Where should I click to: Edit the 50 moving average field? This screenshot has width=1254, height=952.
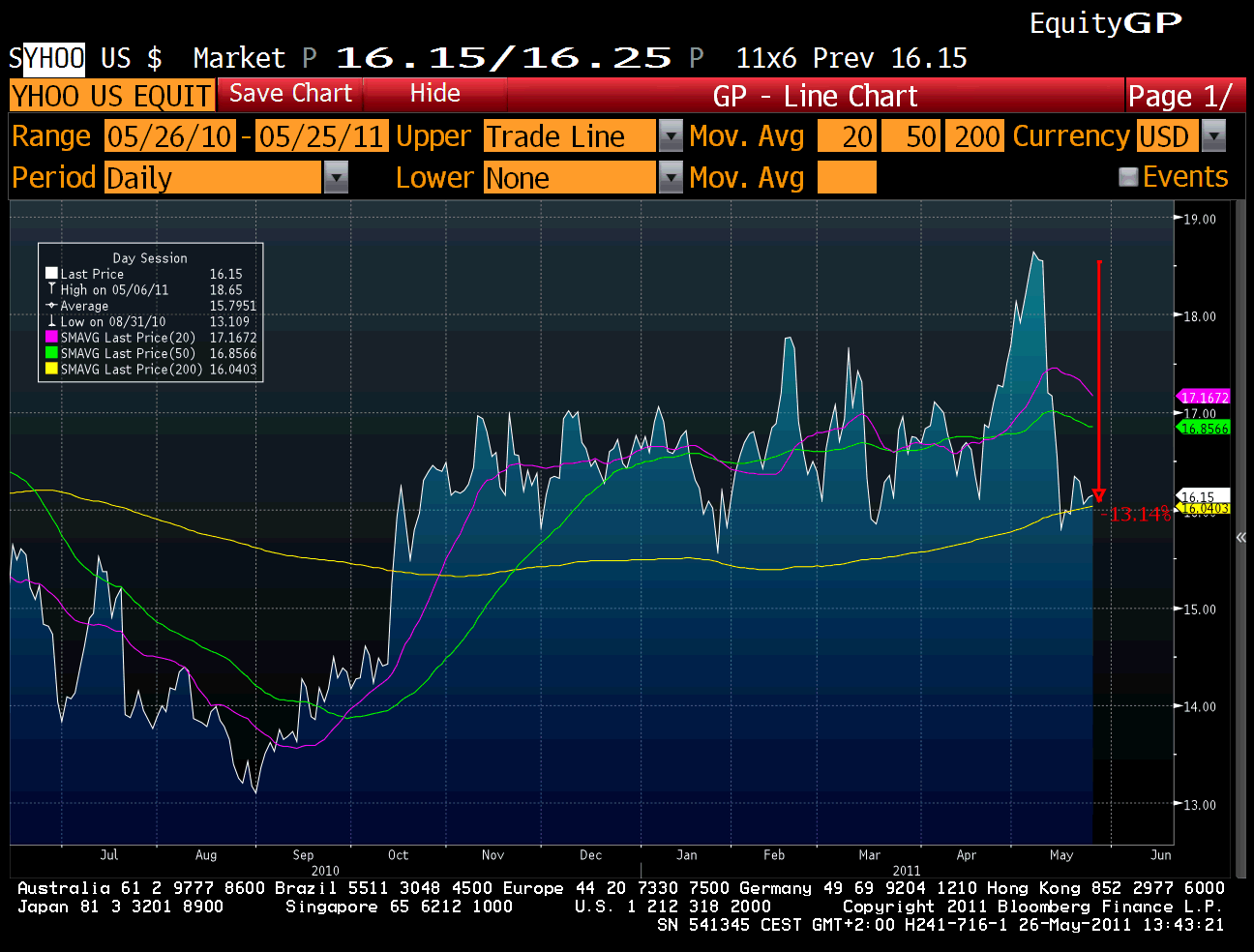pyautogui.click(x=911, y=136)
